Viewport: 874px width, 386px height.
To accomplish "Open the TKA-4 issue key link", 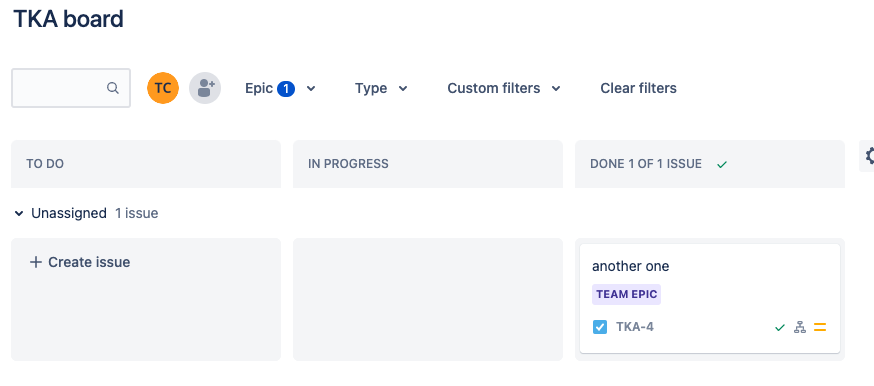I will [634, 327].
